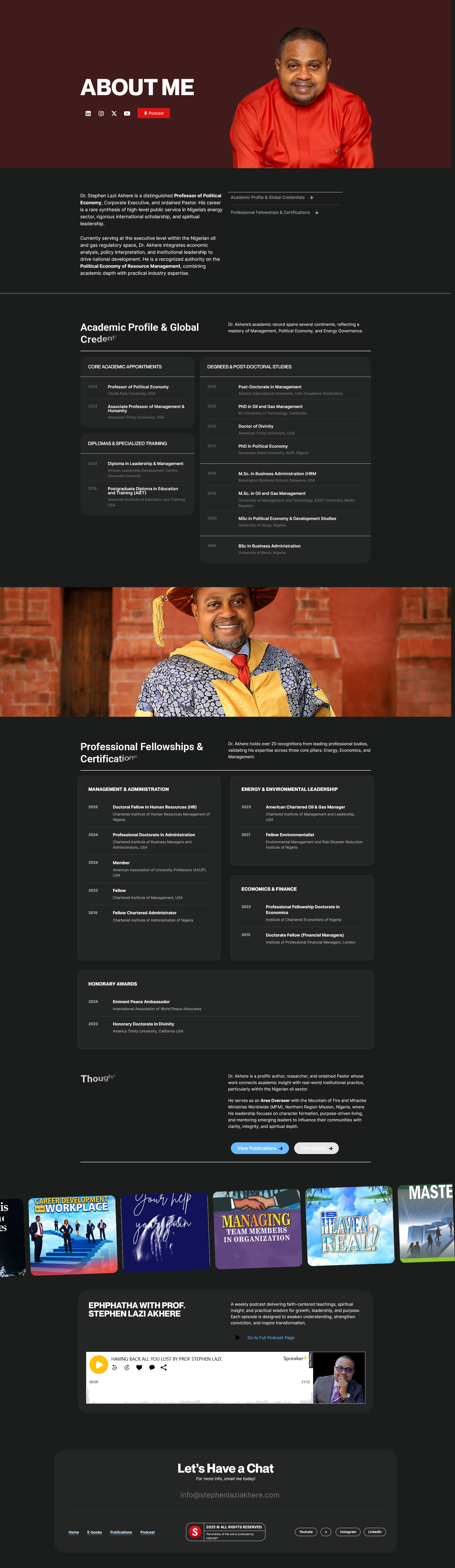Go to Full Podcast Page link
The width and height of the screenshot is (455, 1568).
click(x=271, y=1337)
